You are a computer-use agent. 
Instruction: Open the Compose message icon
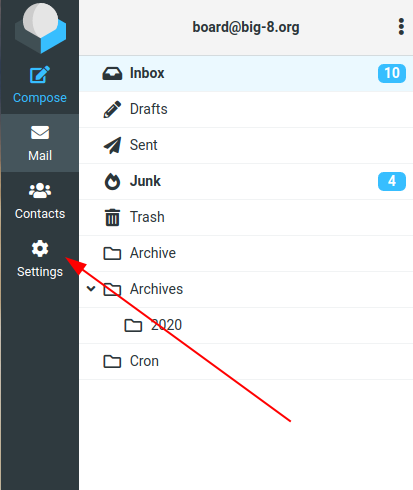pyautogui.click(x=40, y=75)
